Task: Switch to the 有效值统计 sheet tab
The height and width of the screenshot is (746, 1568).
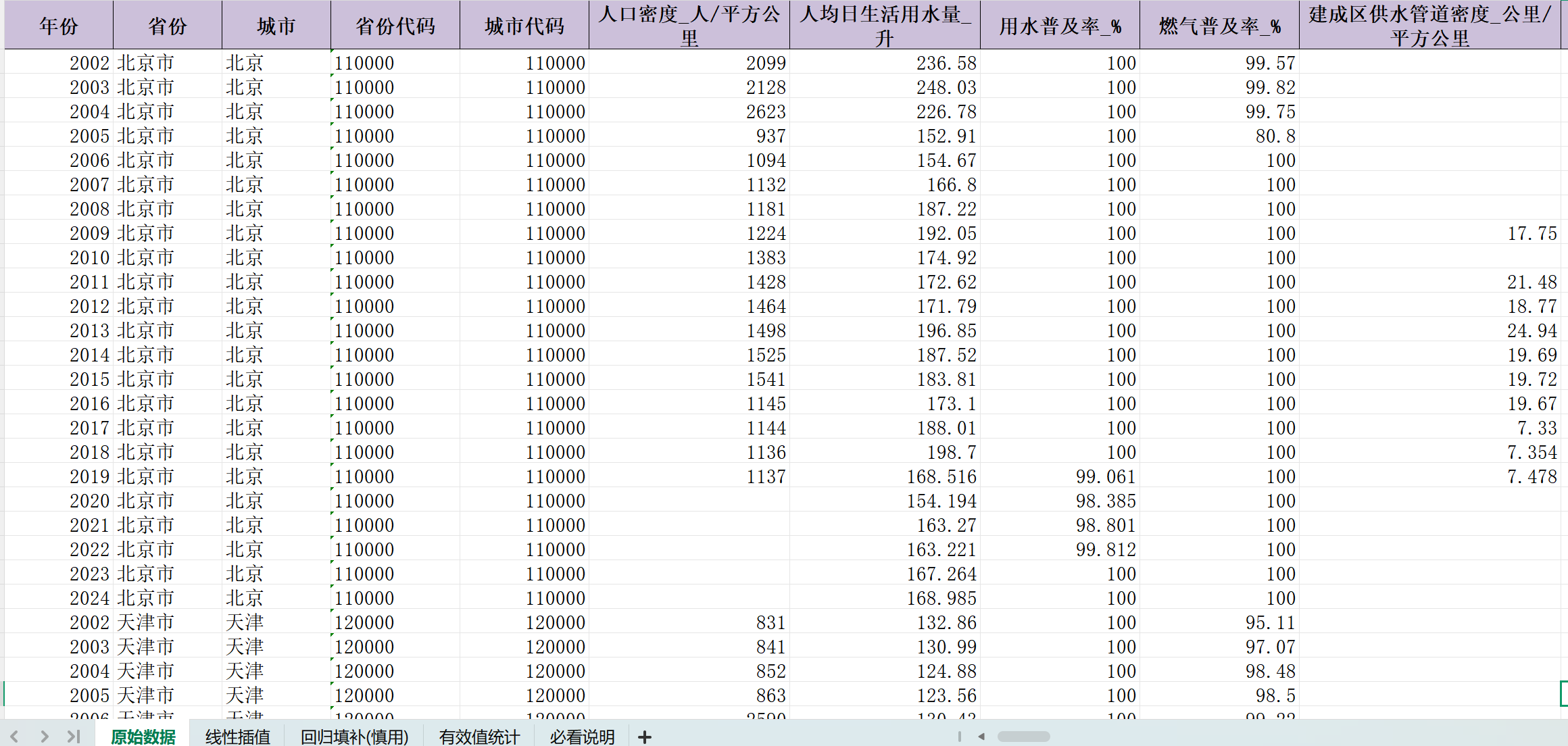Action: coord(479,737)
